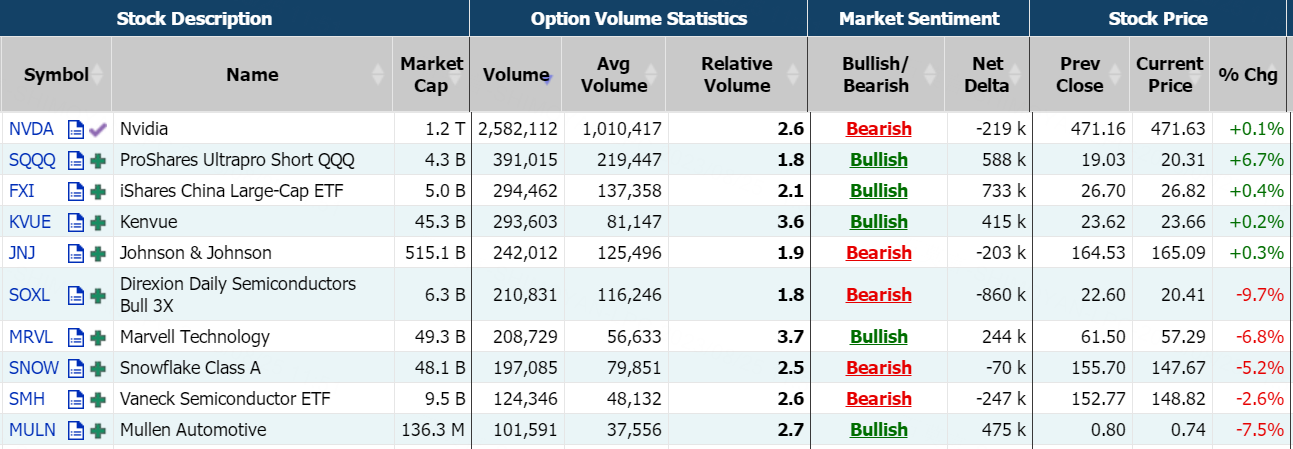Click the Bullish link for Kenvue
Image resolution: width=1293 pixels, height=449 pixels.
coord(878,222)
